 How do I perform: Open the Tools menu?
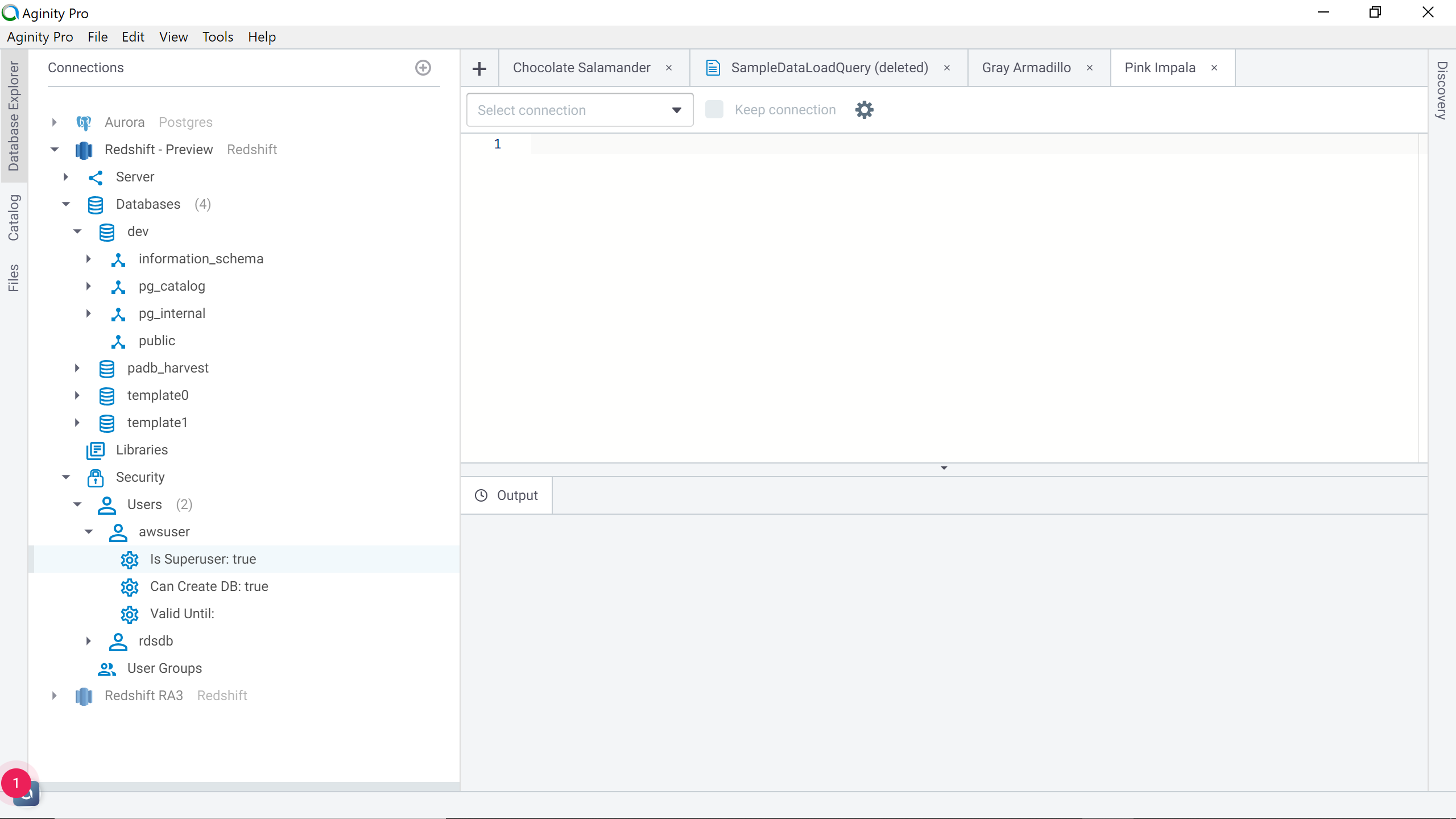(x=217, y=37)
